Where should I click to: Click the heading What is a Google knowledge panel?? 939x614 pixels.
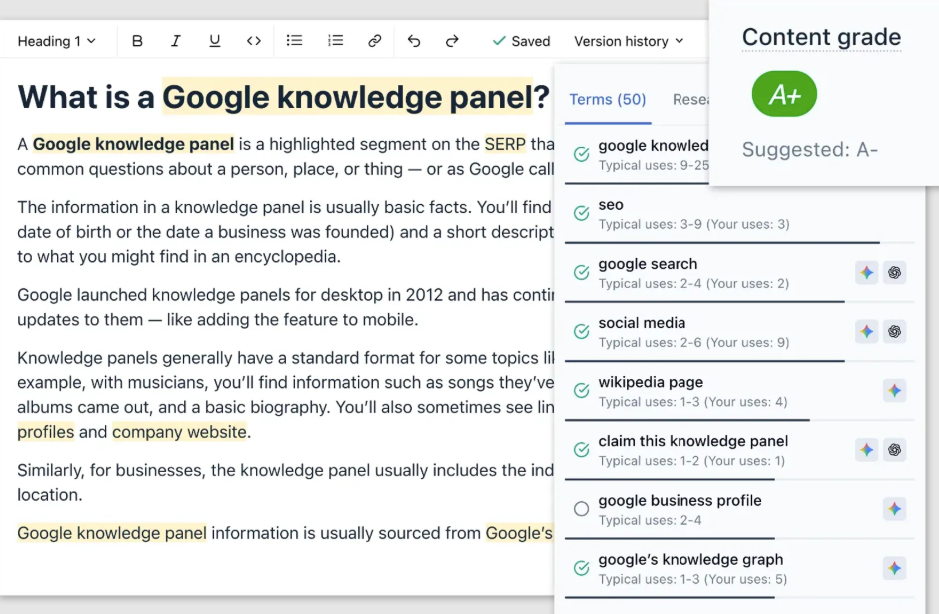coord(283,96)
